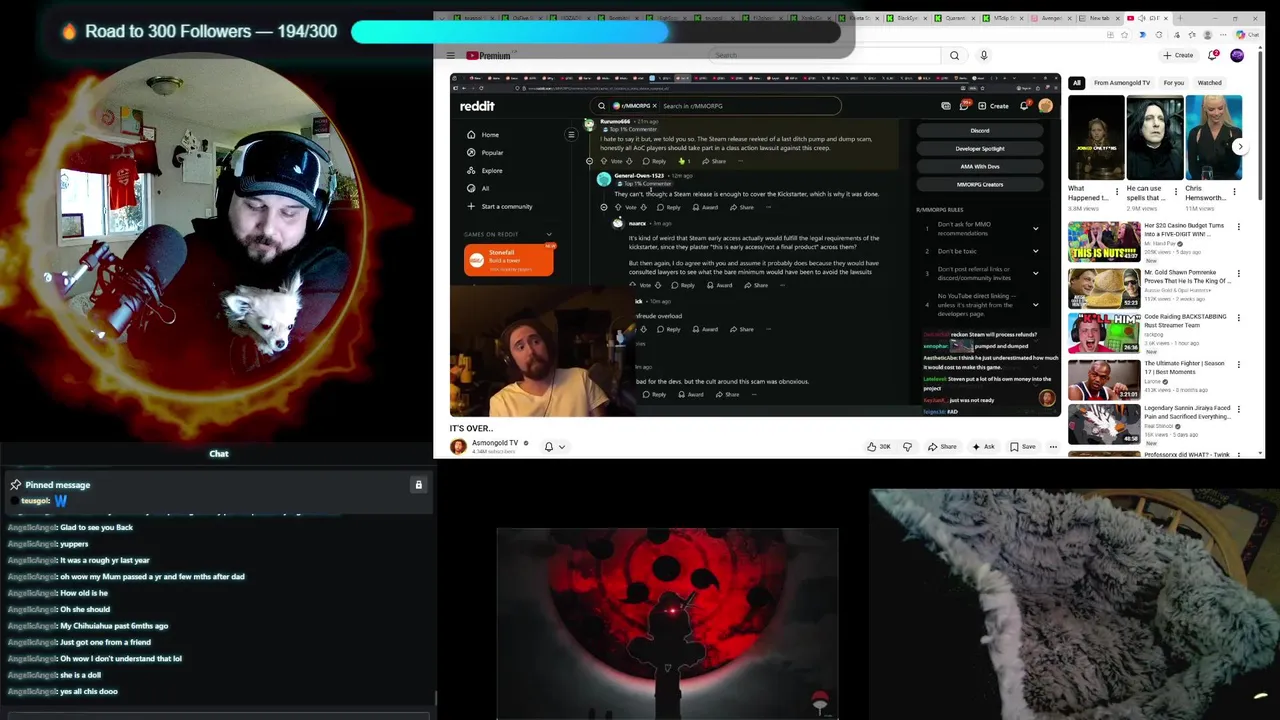Image resolution: width=1280 pixels, height=720 pixels.
Task: Open the Asmongold TV channel name link
Action: click(495, 443)
